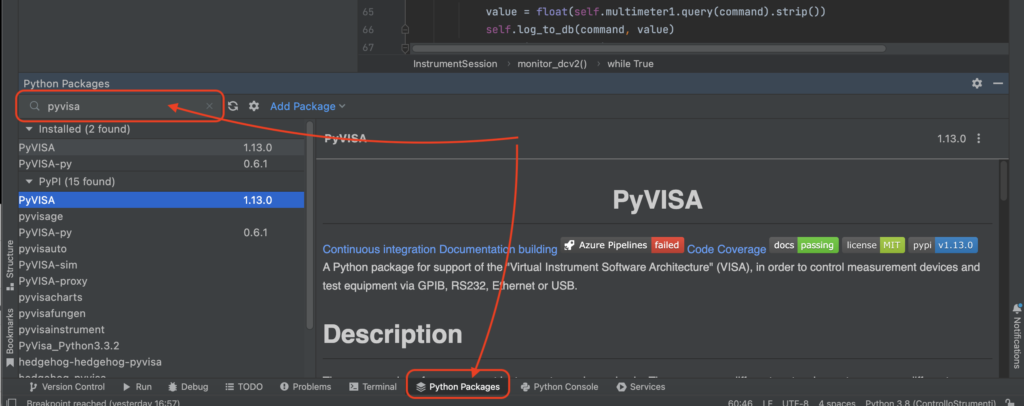Select installed PyVISA-py 0.6.1 row
Image resolution: width=1024 pixels, height=406 pixels.
[x=161, y=164]
